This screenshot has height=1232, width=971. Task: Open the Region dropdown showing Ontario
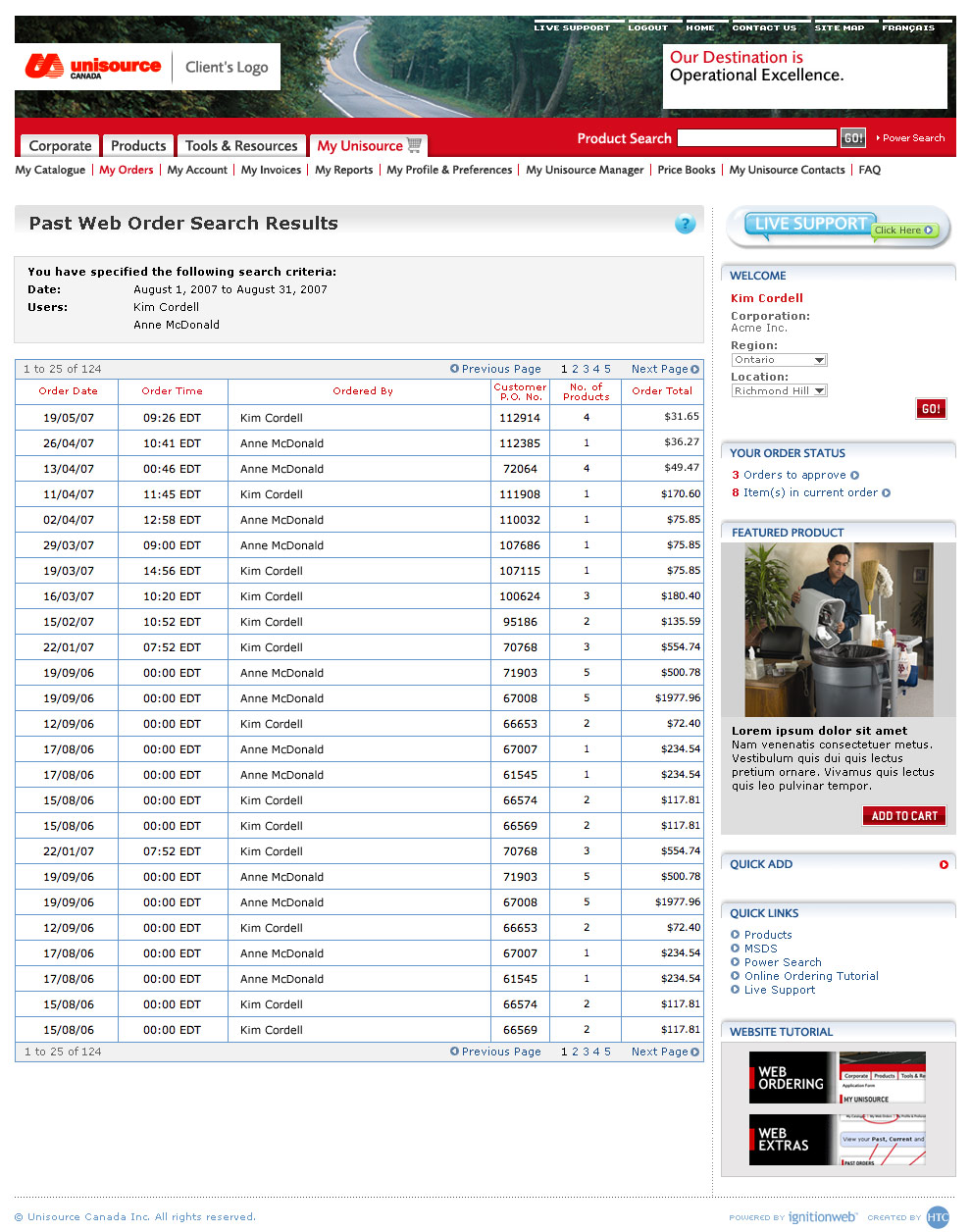pos(779,360)
